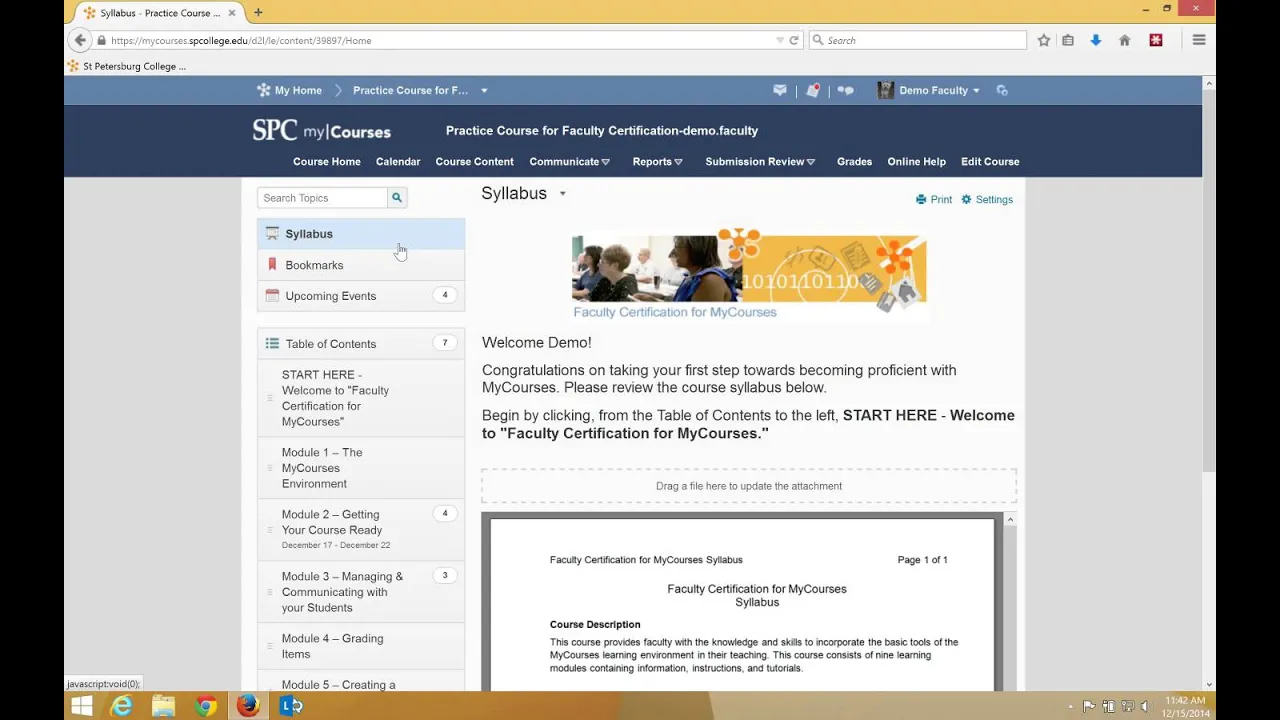Viewport: 1280px width, 720px height.
Task: Go to browser home page icon
Action: pyautogui.click(x=1125, y=40)
